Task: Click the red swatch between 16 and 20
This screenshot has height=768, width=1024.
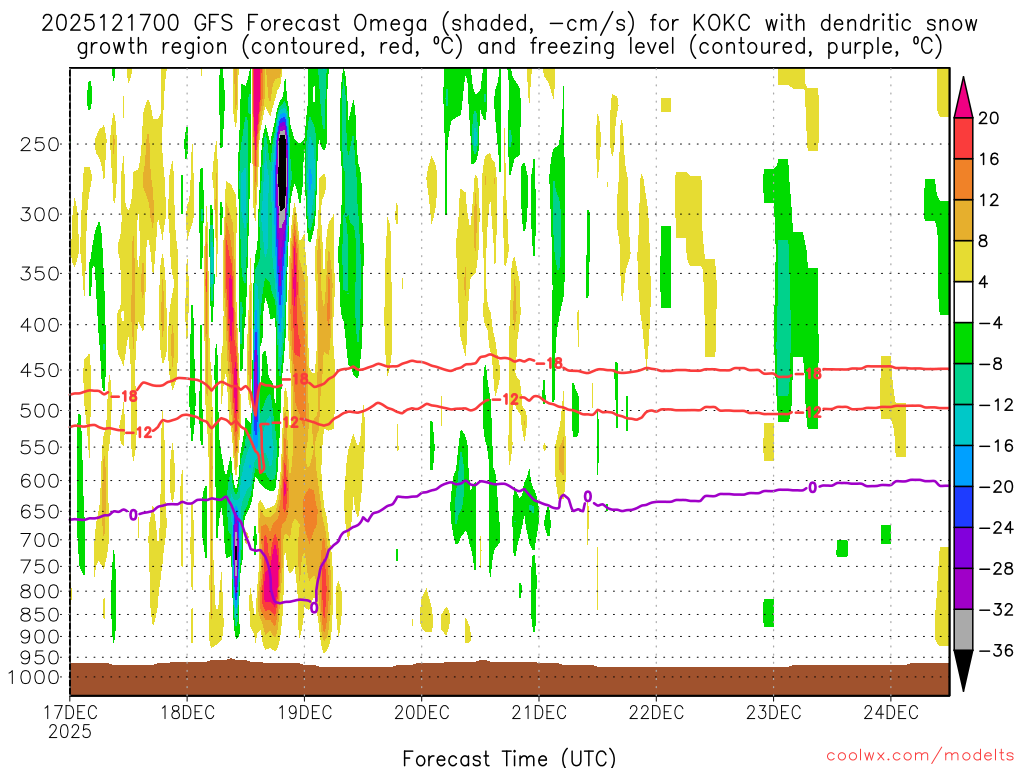Action: coord(963,138)
